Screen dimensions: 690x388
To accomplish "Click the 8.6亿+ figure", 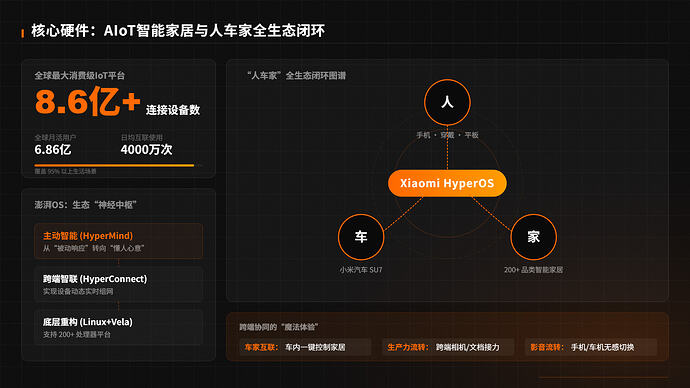I will 88,102.
